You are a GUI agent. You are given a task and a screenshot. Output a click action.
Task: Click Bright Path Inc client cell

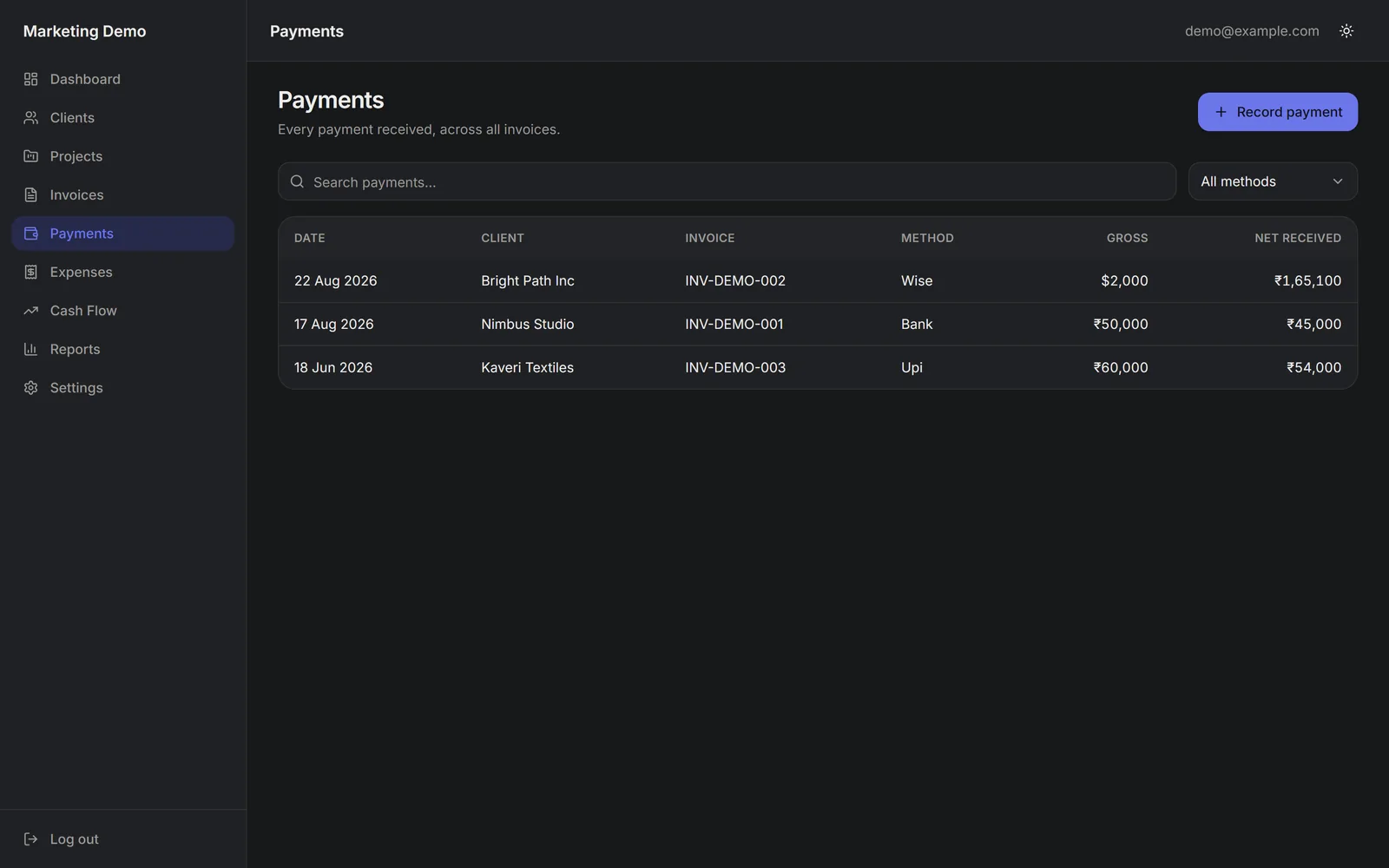coord(528,280)
